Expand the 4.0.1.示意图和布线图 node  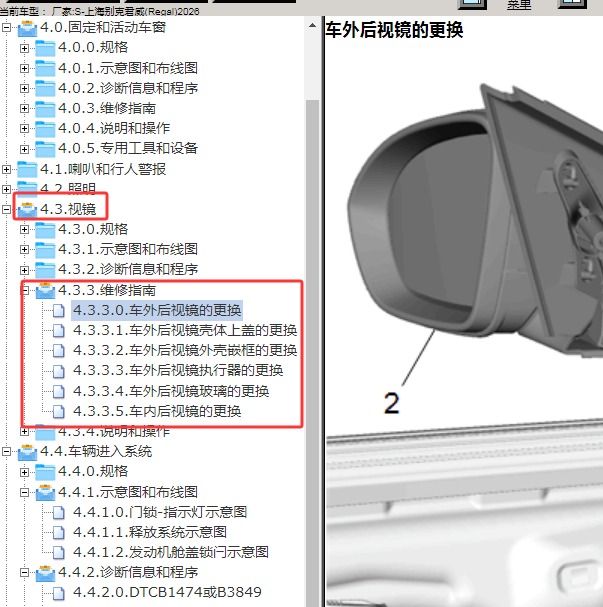pos(24,69)
